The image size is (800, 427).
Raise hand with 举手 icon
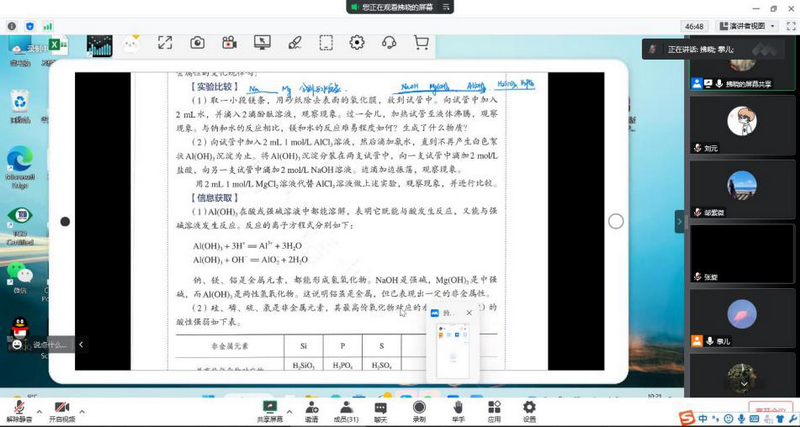(x=458, y=409)
